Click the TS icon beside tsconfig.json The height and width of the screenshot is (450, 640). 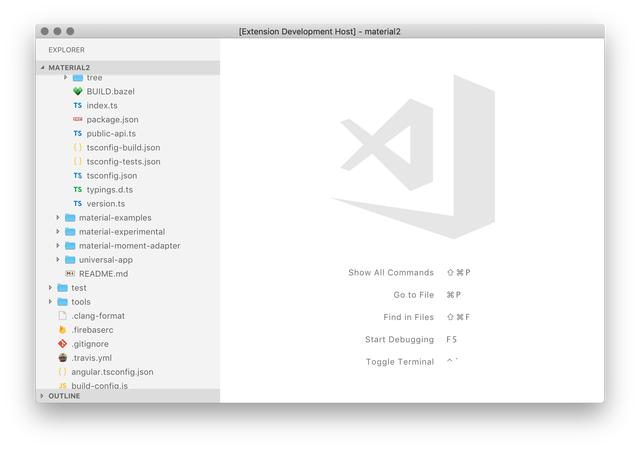[78, 176]
